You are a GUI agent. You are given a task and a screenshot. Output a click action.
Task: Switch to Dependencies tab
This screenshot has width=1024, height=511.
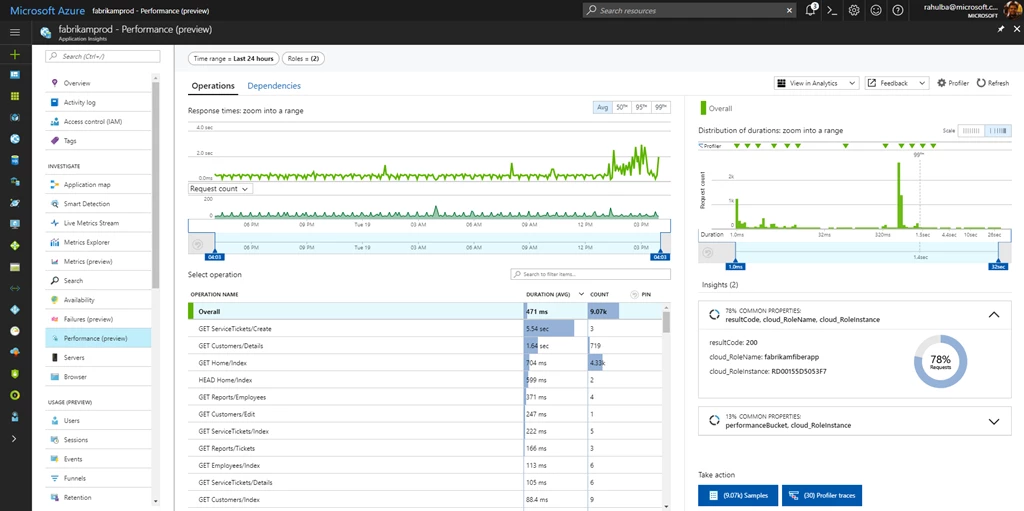point(274,86)
